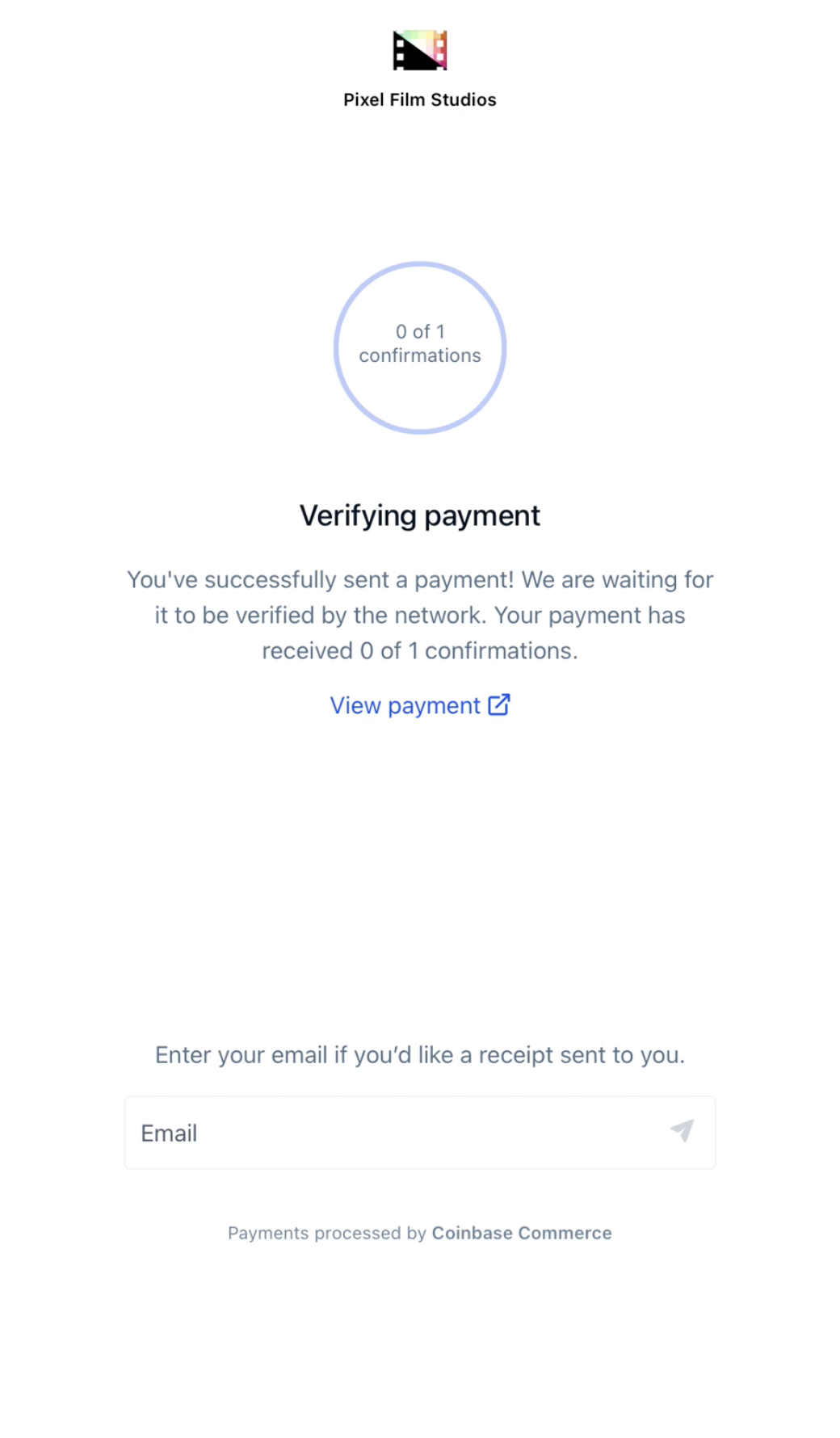Click the "0 of 1" text inside circle
The height and width of the screenshot is (1438, 840).
pos(420,331)
